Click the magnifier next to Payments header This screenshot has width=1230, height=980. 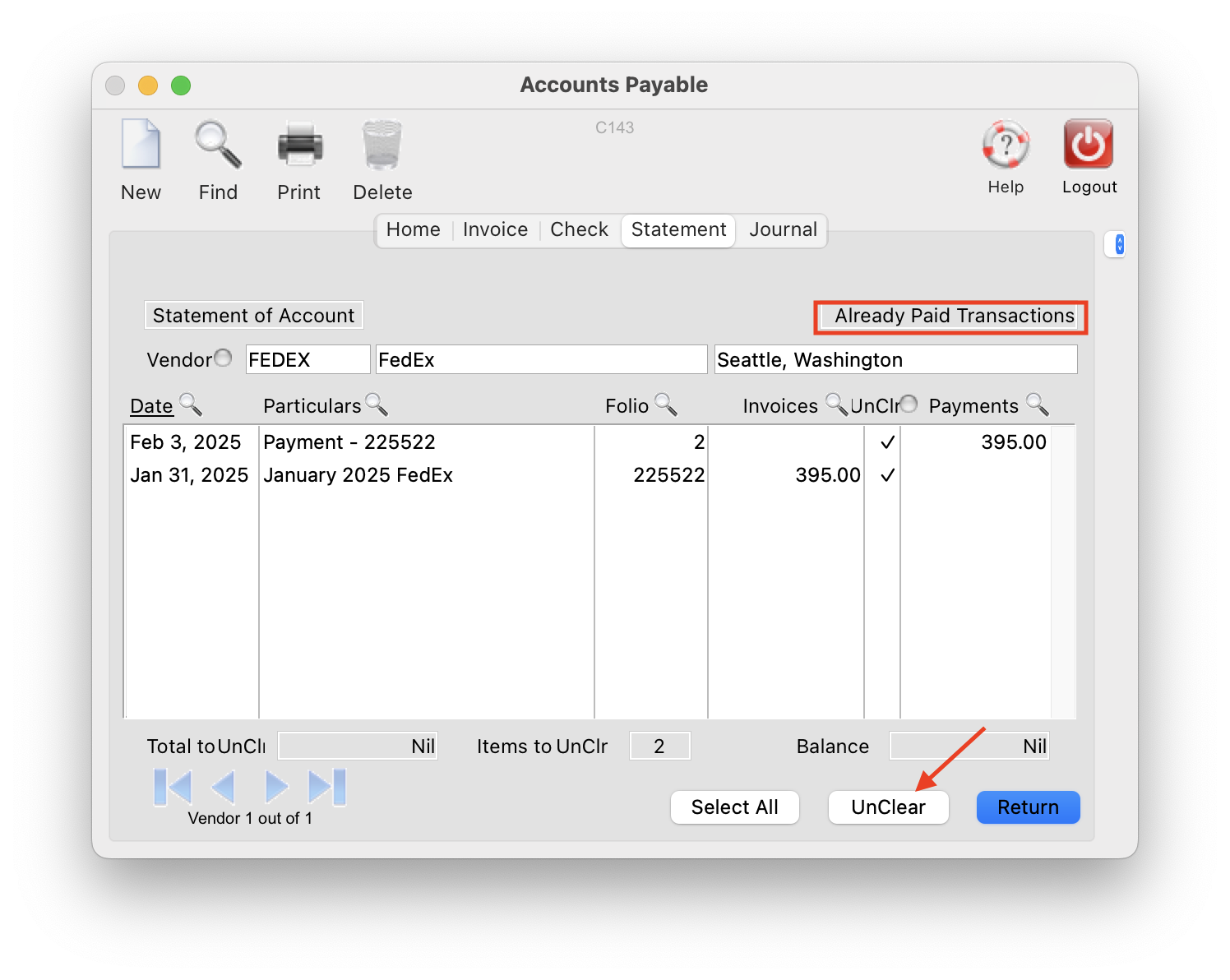coord(1038,404)
